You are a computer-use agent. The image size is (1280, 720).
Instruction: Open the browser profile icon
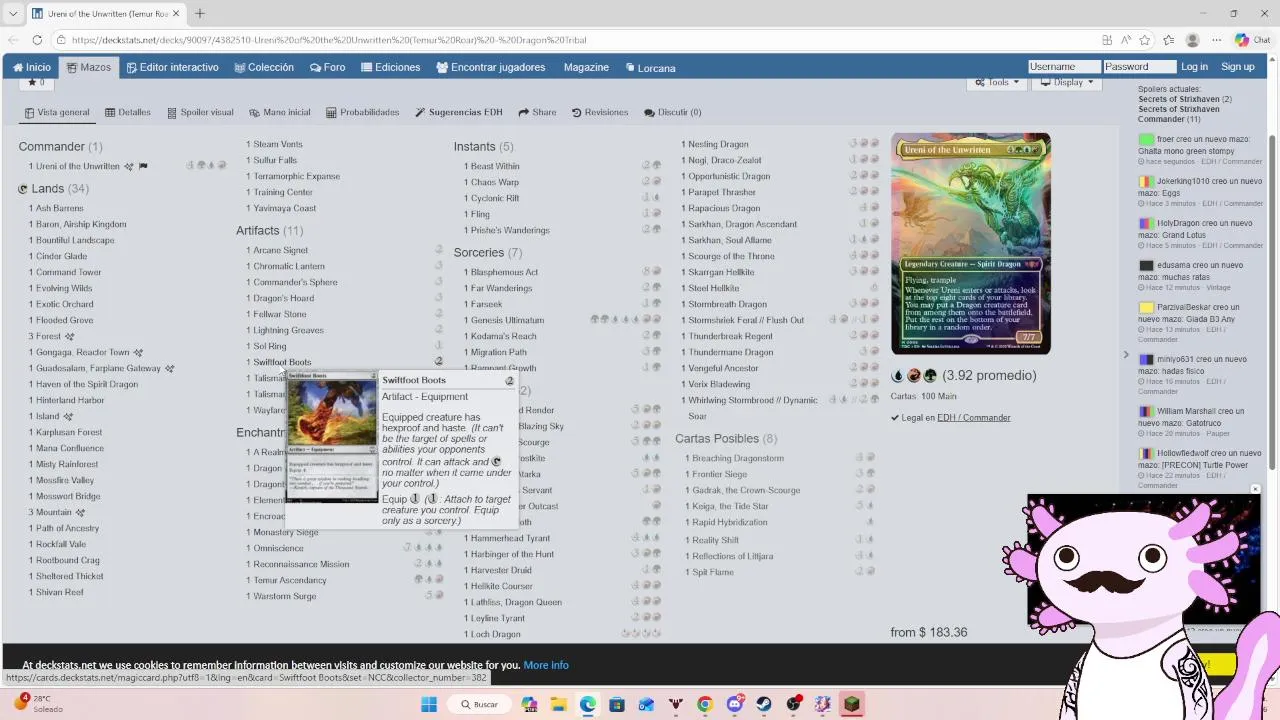coord(1192,40)
